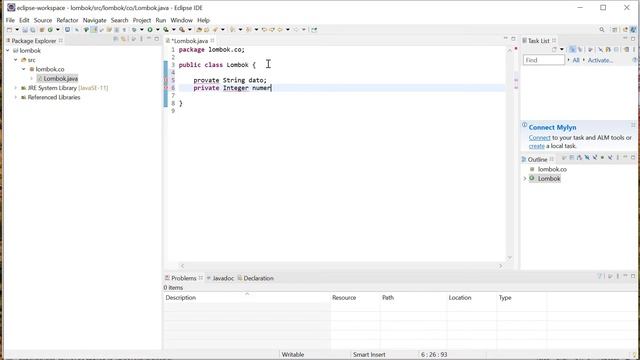Toggle Categorized presentation in Task List
The width and height of the screenshot is (640, 360).
[x=572, y=49]
